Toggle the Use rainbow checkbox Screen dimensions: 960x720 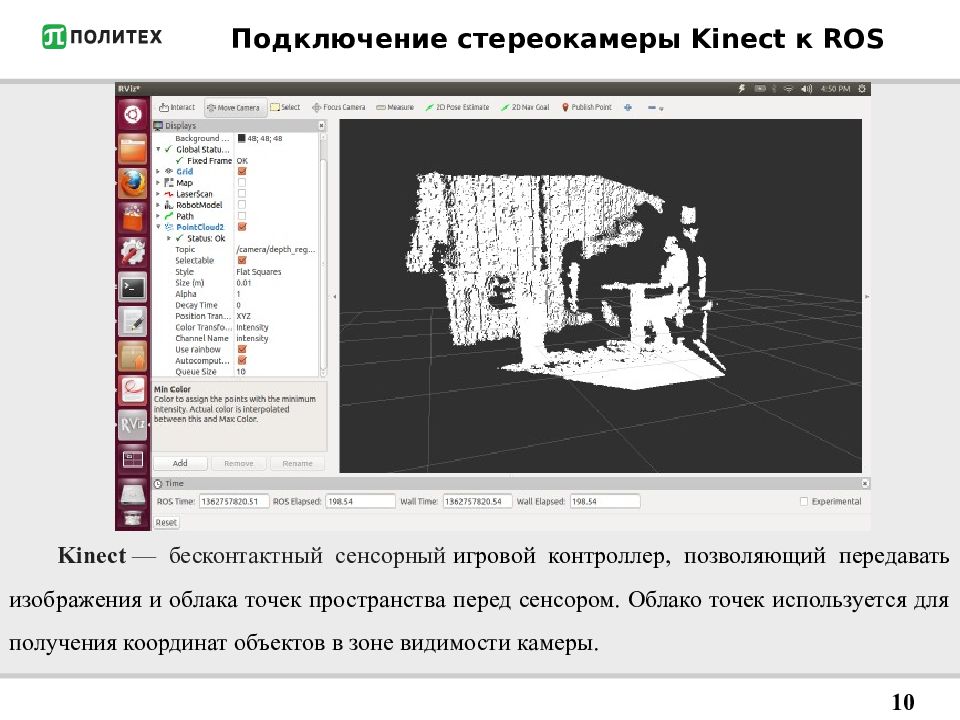click(242, 350)
